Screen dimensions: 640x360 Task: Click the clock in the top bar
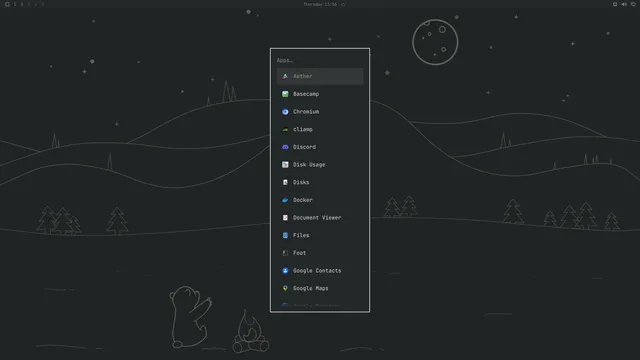pyautogui.click(x=320, y=4)
